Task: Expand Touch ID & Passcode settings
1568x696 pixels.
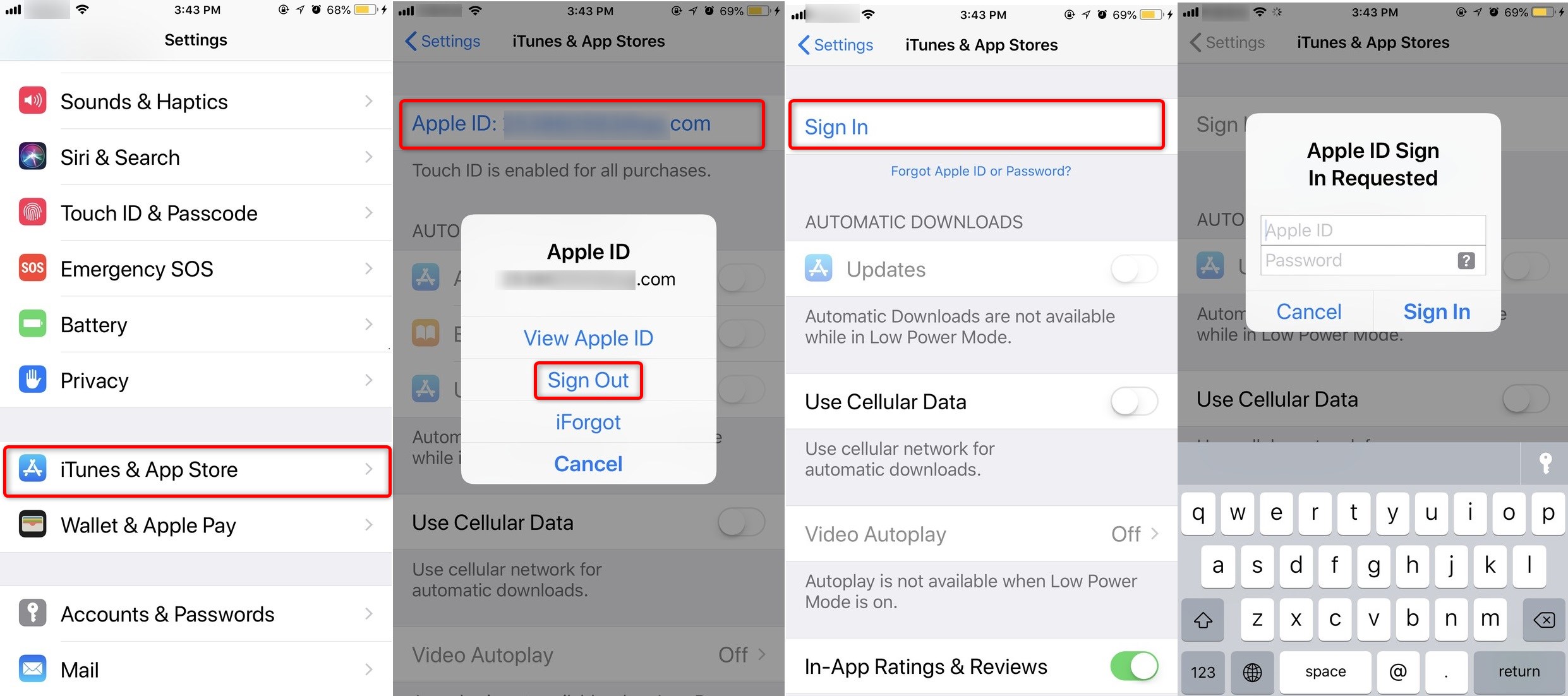Action: (x=196, y=214)
